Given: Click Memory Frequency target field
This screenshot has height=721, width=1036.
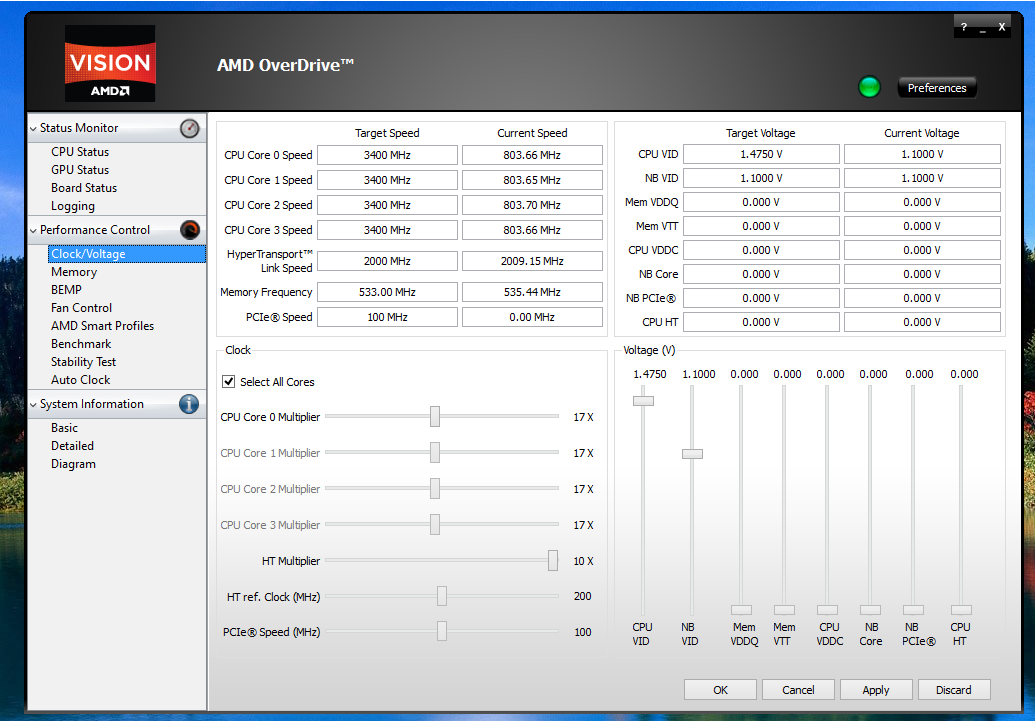Looking at the screenshot, I should [x=387, y=292].
